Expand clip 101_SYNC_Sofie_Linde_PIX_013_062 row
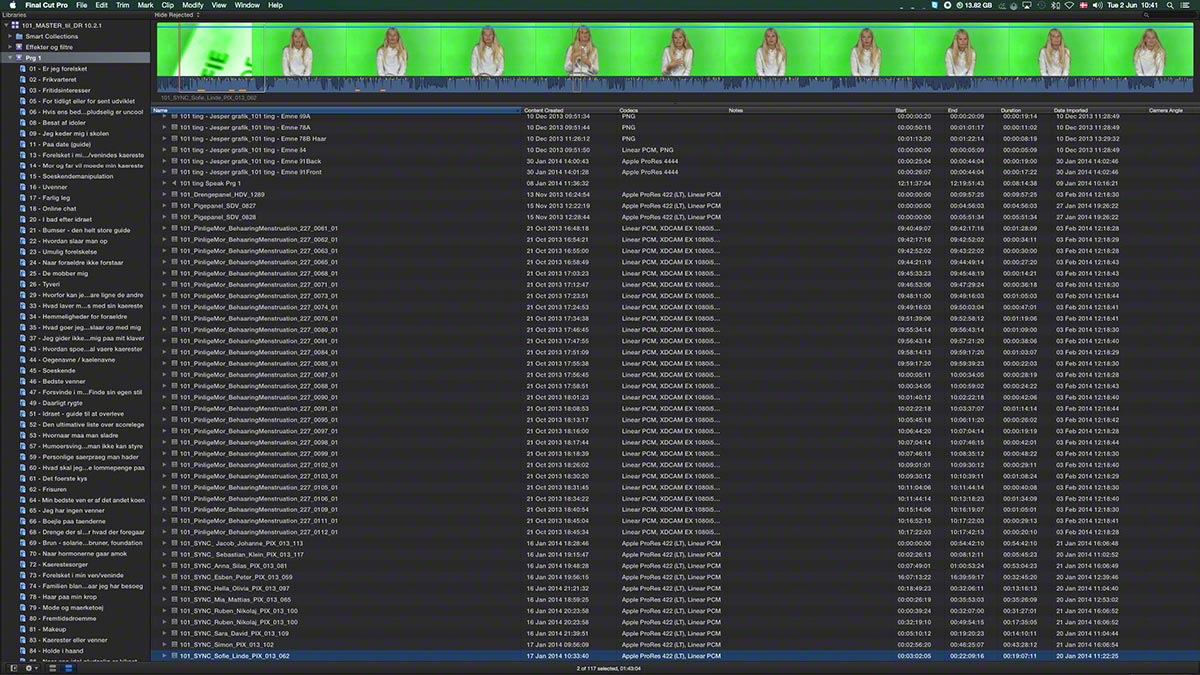This screenshot has height=675, width=1200. point(165,656)
